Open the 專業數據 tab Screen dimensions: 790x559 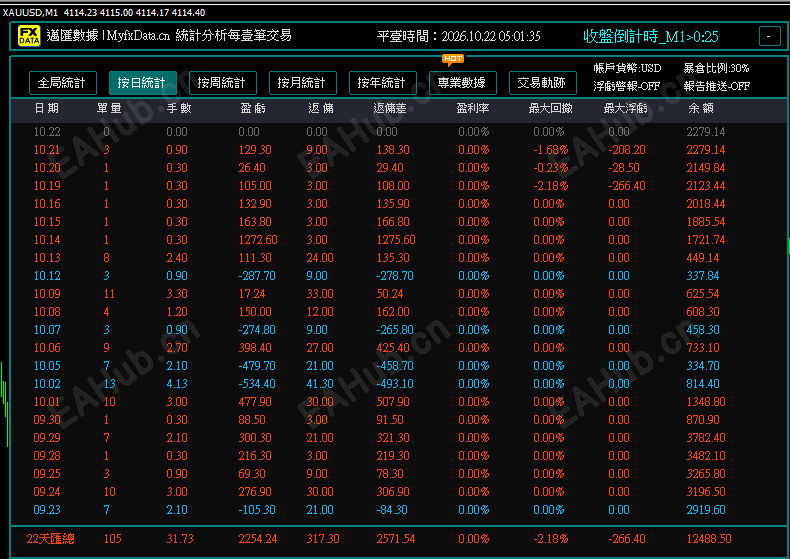pos(463,83)
